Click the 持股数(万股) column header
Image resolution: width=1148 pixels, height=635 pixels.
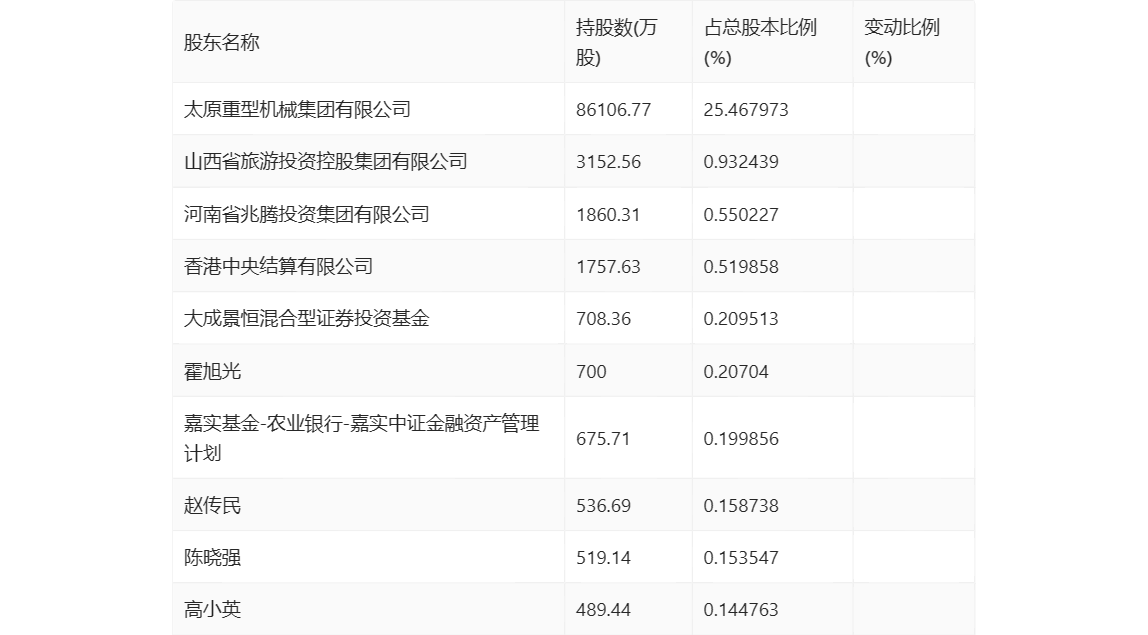[616, 42]
